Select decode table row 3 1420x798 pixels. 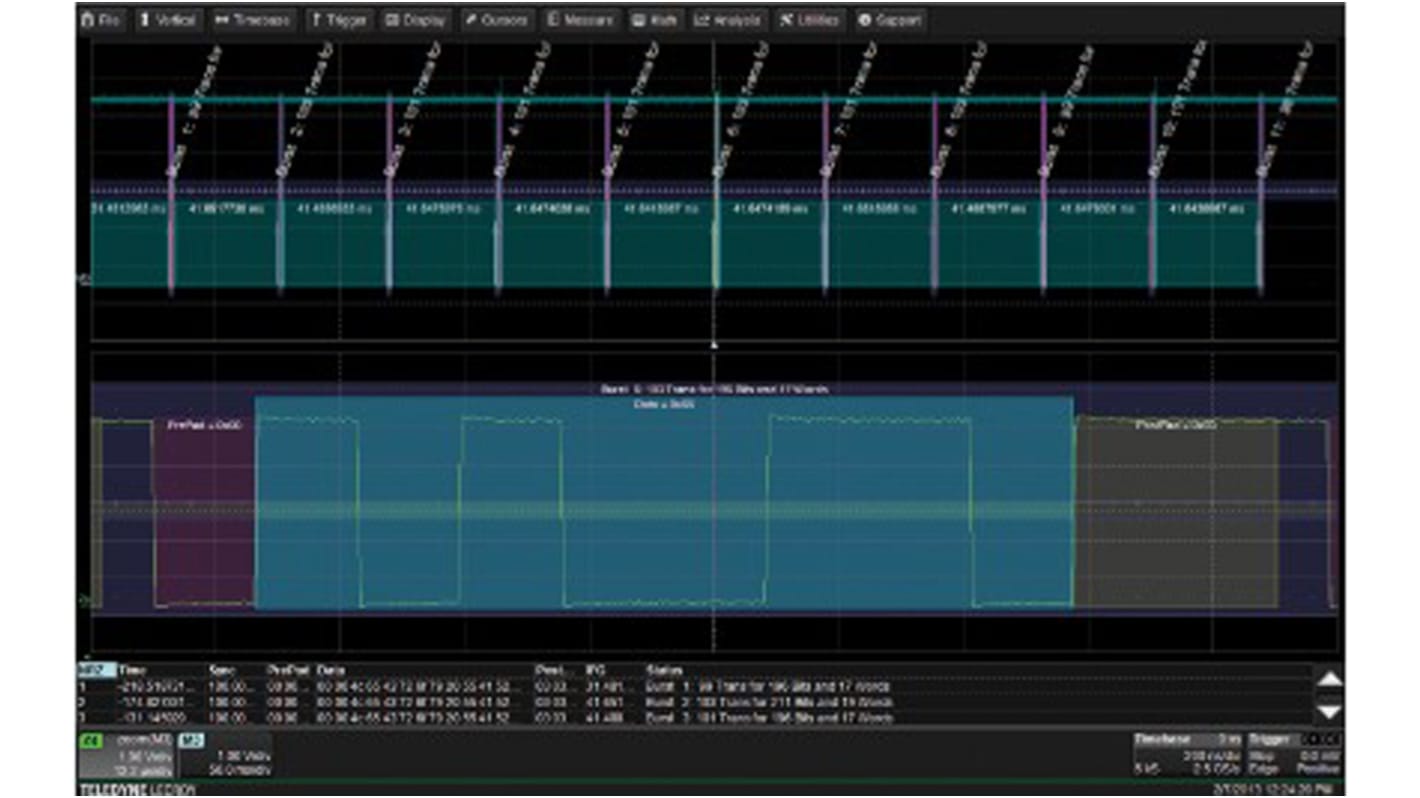tap(695, 716)
